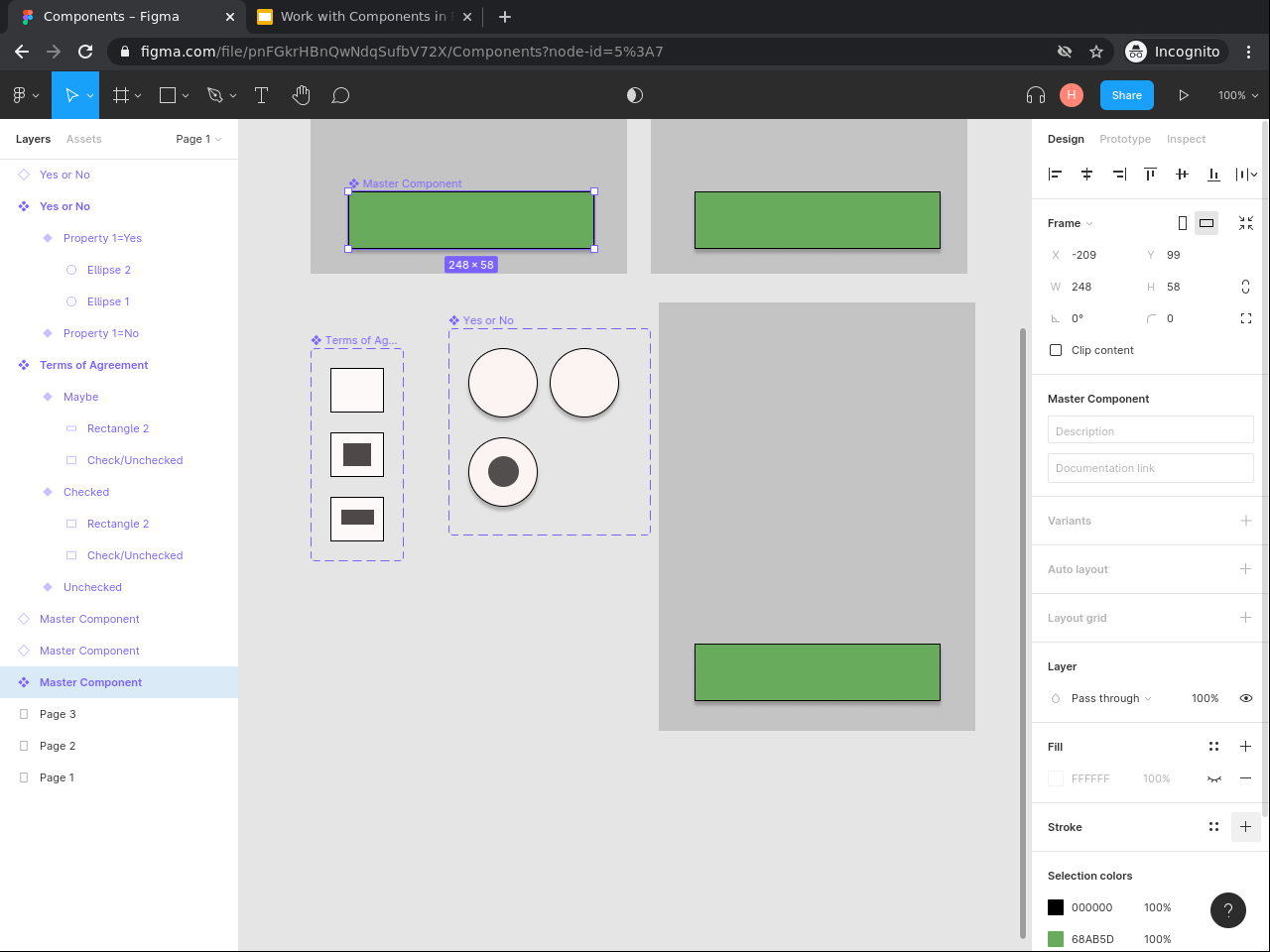Viewport: 1270px width, 952px height.
Task: Select the Comment tool
Action: [340, 95]
